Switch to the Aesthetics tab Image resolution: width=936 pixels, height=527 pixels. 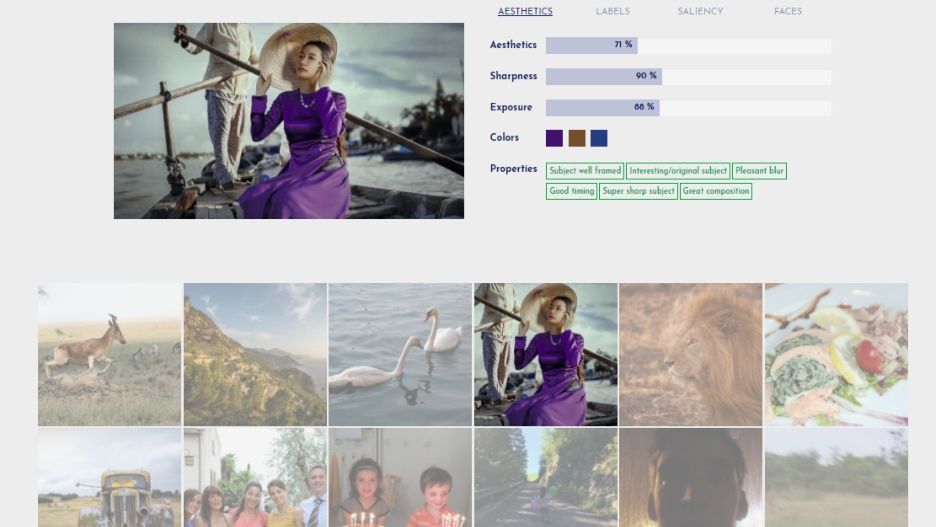click(x=525, y=11)
